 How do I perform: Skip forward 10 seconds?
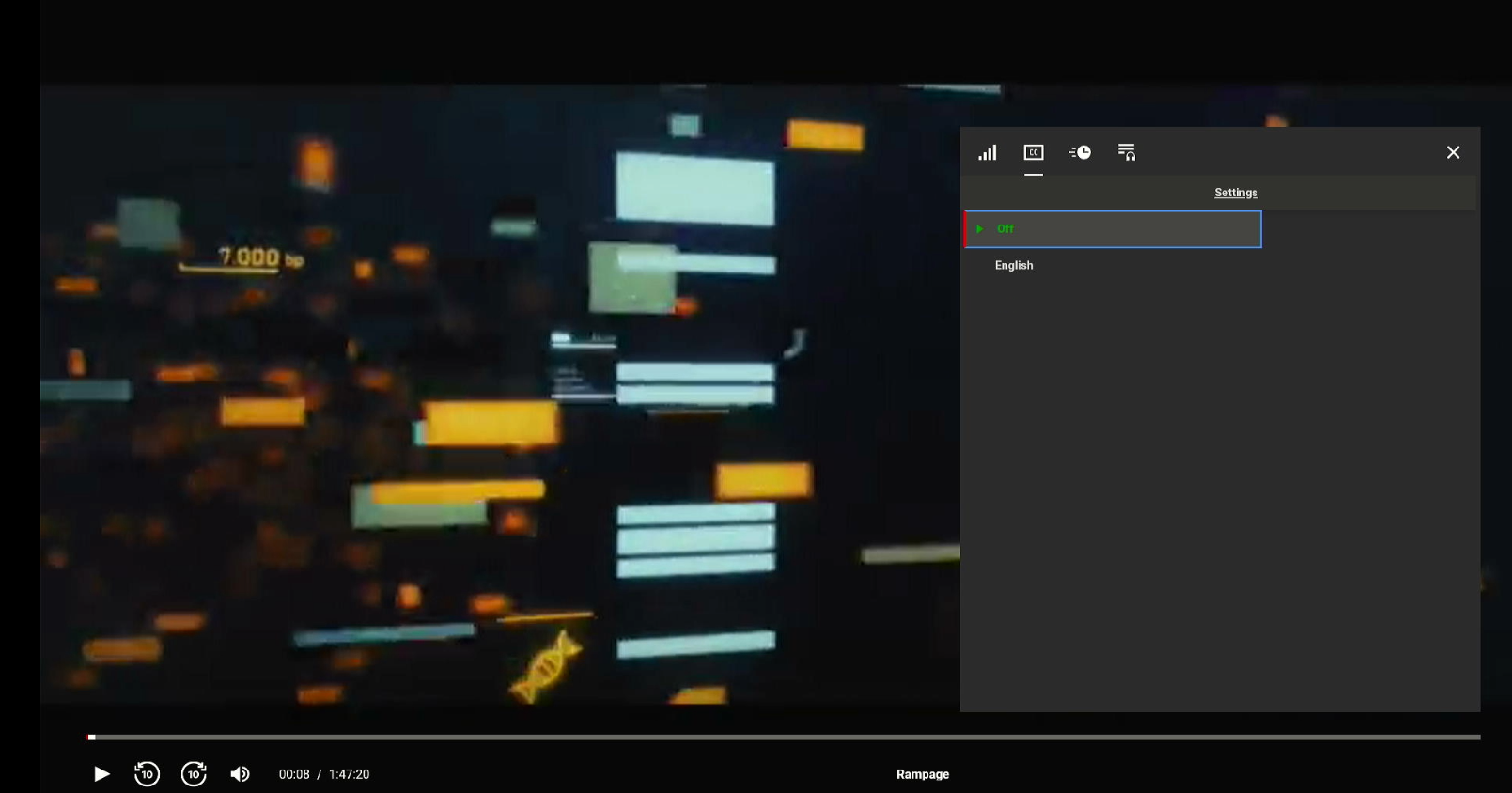point(194,774)
